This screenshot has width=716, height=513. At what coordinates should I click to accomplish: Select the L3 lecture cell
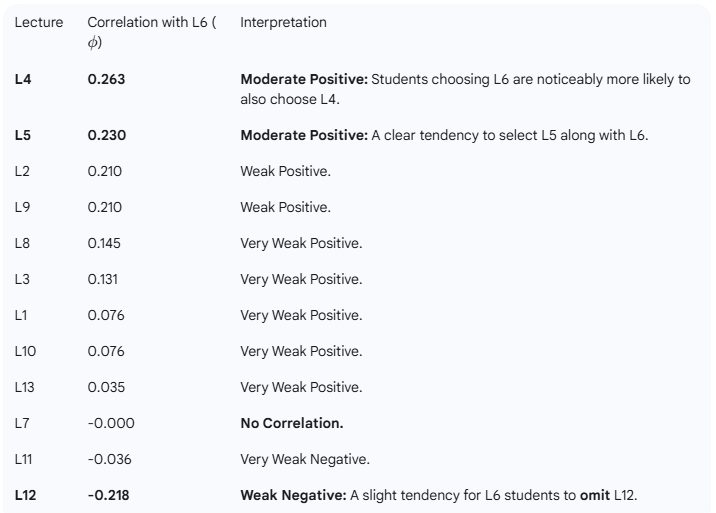24,279
